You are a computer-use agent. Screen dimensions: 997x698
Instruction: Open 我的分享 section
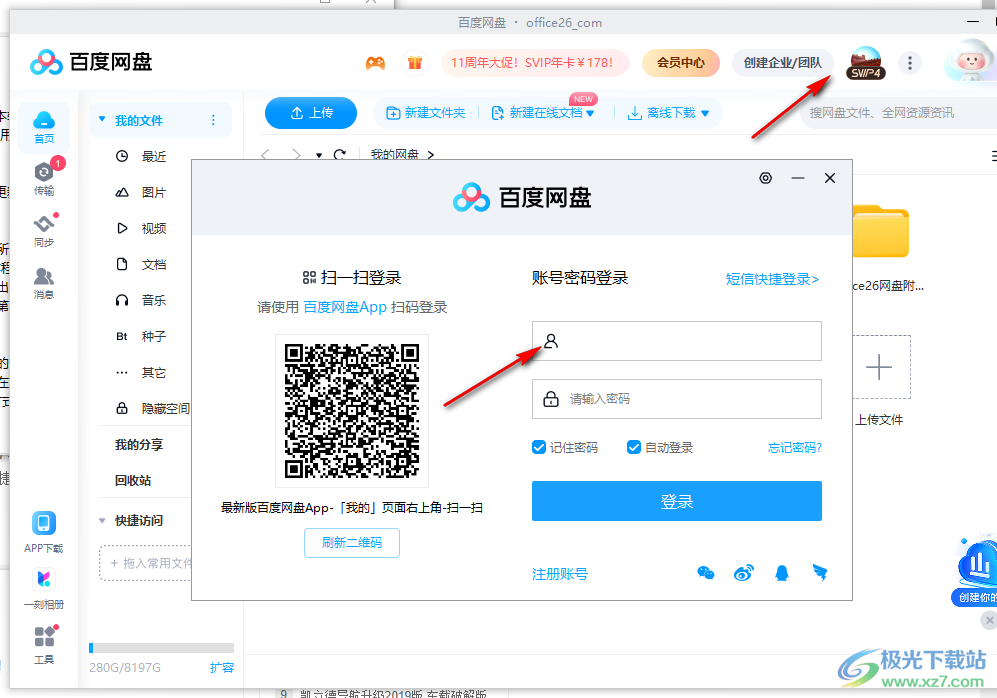(x=139, y=444)
